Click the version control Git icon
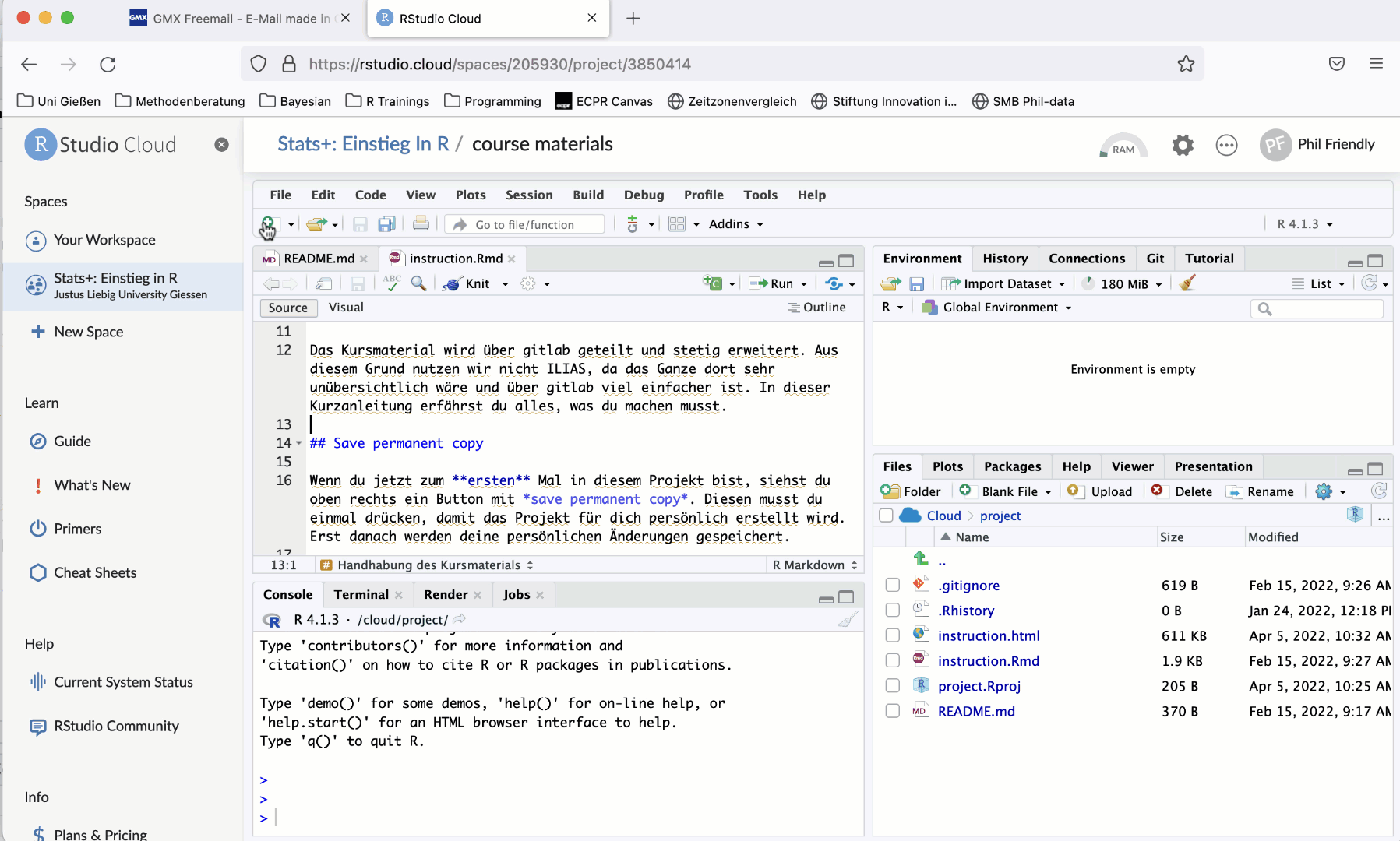Image resolution: width=1400 pixels, height=841 pixels. tap(633, 224)
